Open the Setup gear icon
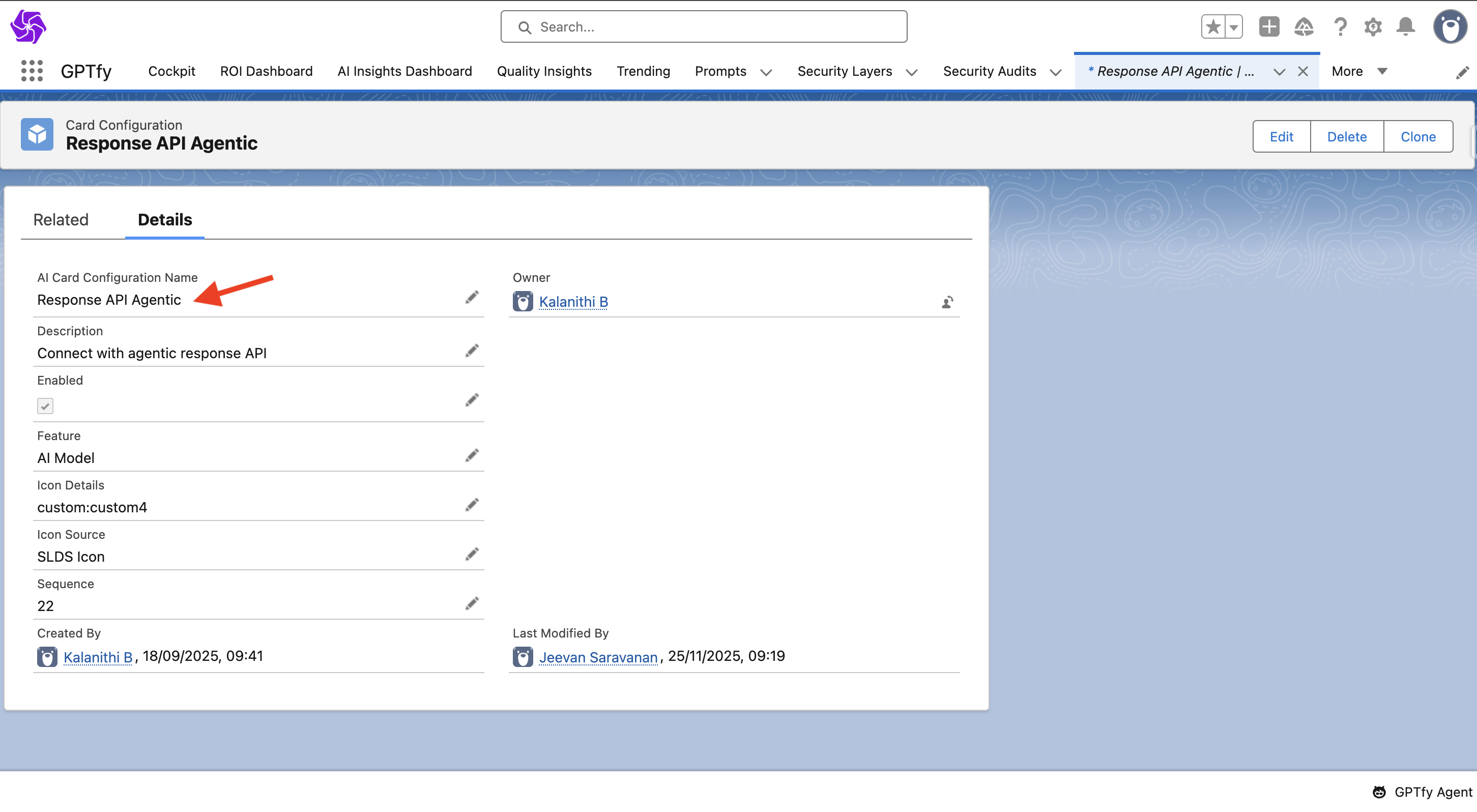The image size is (1477, 812). pyautogui.click(x=1373, y=27)
